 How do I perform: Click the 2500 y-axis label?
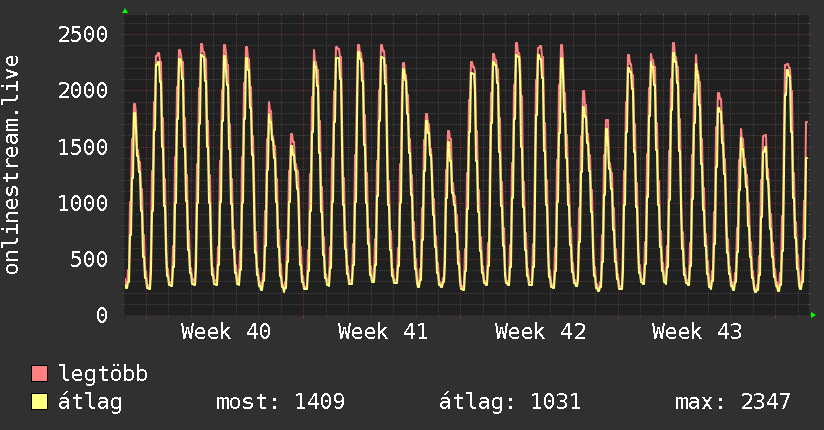[x=83, y=35]
